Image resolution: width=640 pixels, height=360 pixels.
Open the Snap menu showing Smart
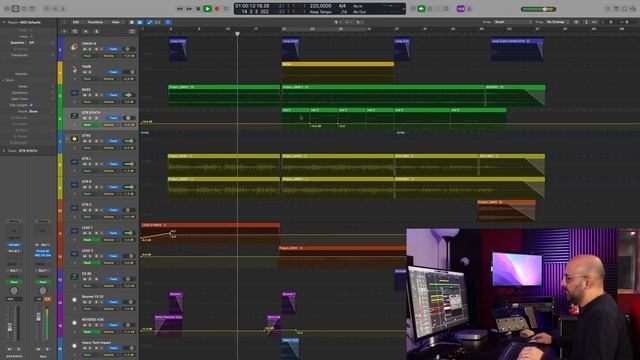[x=513, y=22]
